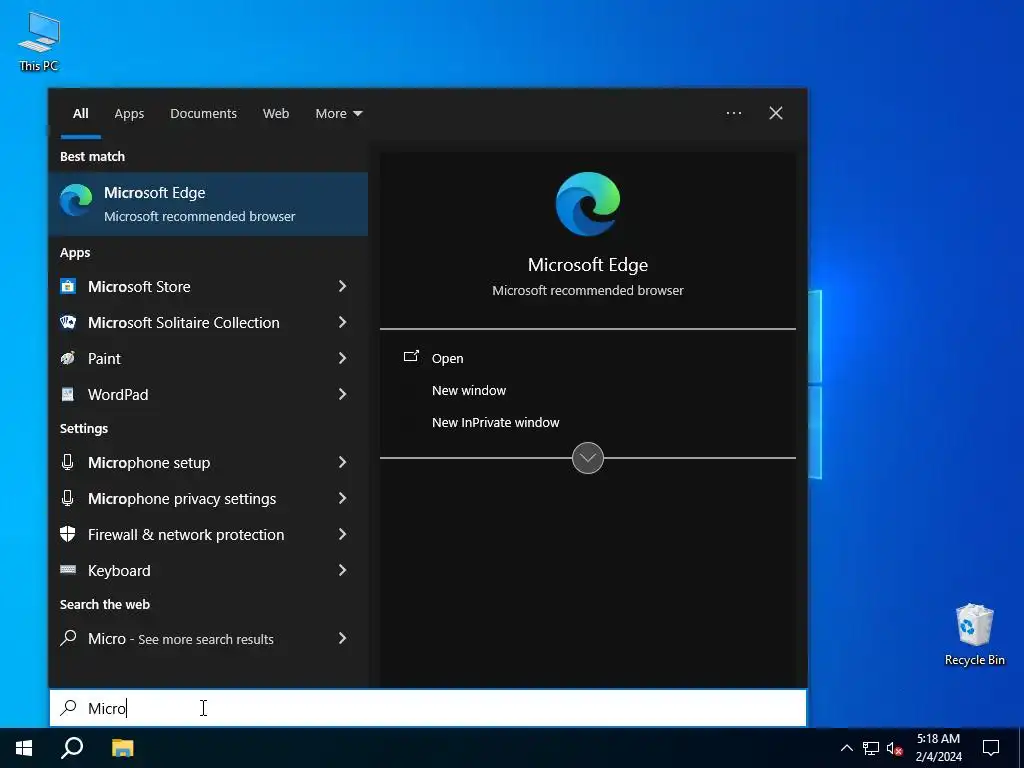Image resolution: width=1024 pixels, height=768 pixels.
Task: Open the More filter dropdown
Action: click(x=338, y=114)
